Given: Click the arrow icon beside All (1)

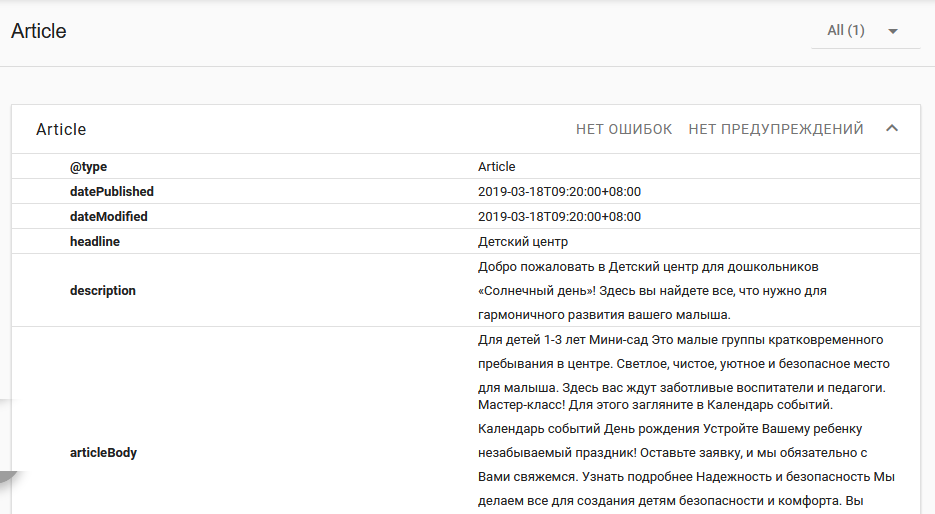Looking at the screenshot, I should point(893,31).
